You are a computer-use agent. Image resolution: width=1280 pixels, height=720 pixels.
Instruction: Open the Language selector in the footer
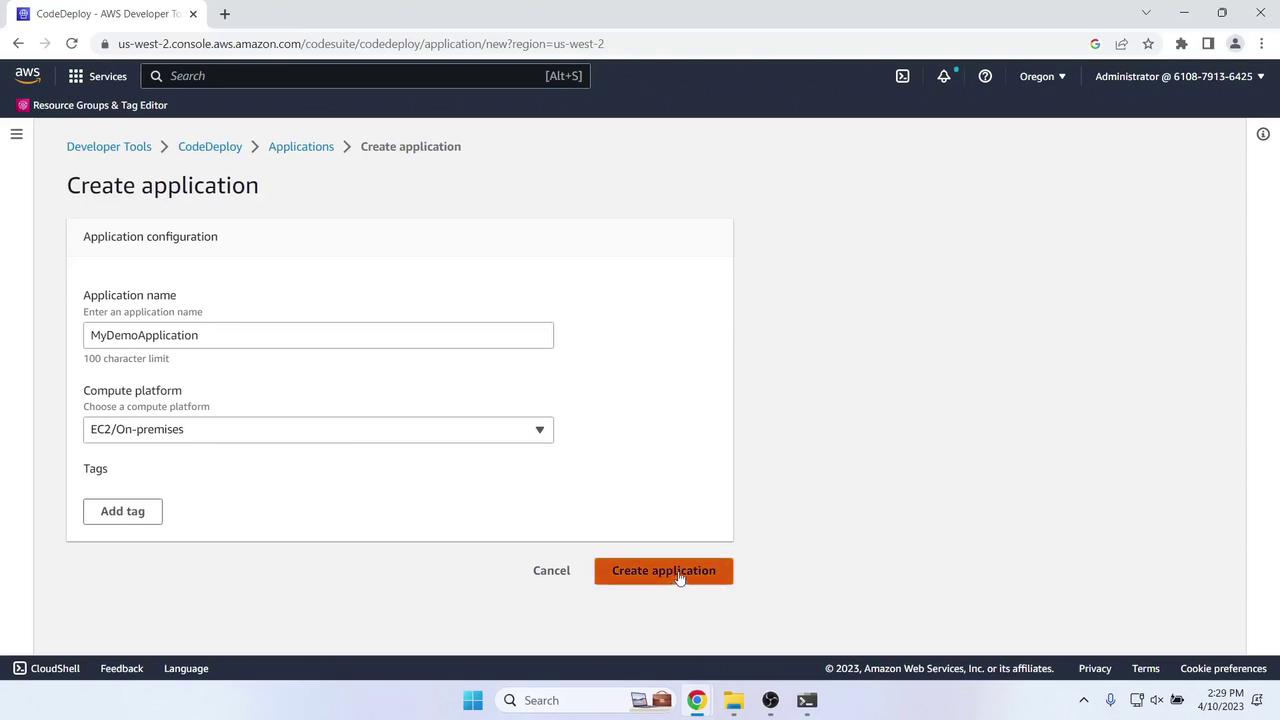tap(186, 668)
